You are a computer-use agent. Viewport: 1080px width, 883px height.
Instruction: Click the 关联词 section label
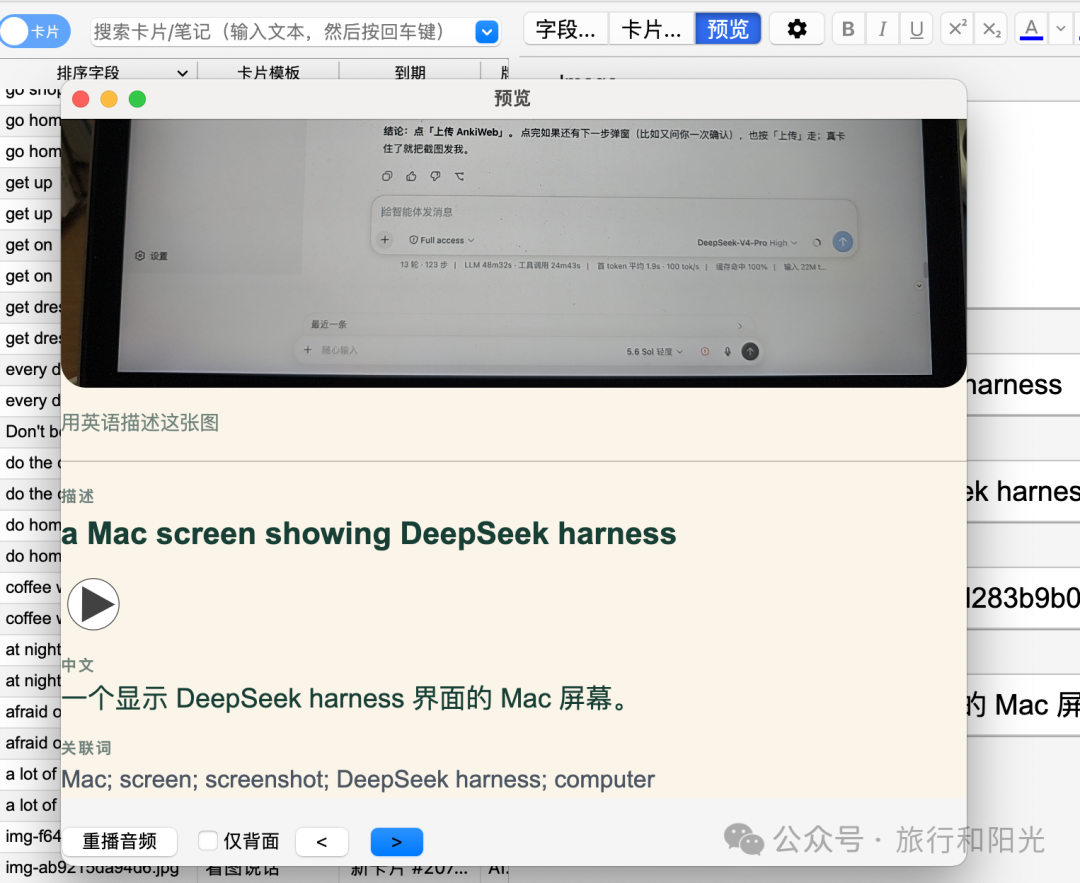86,748
